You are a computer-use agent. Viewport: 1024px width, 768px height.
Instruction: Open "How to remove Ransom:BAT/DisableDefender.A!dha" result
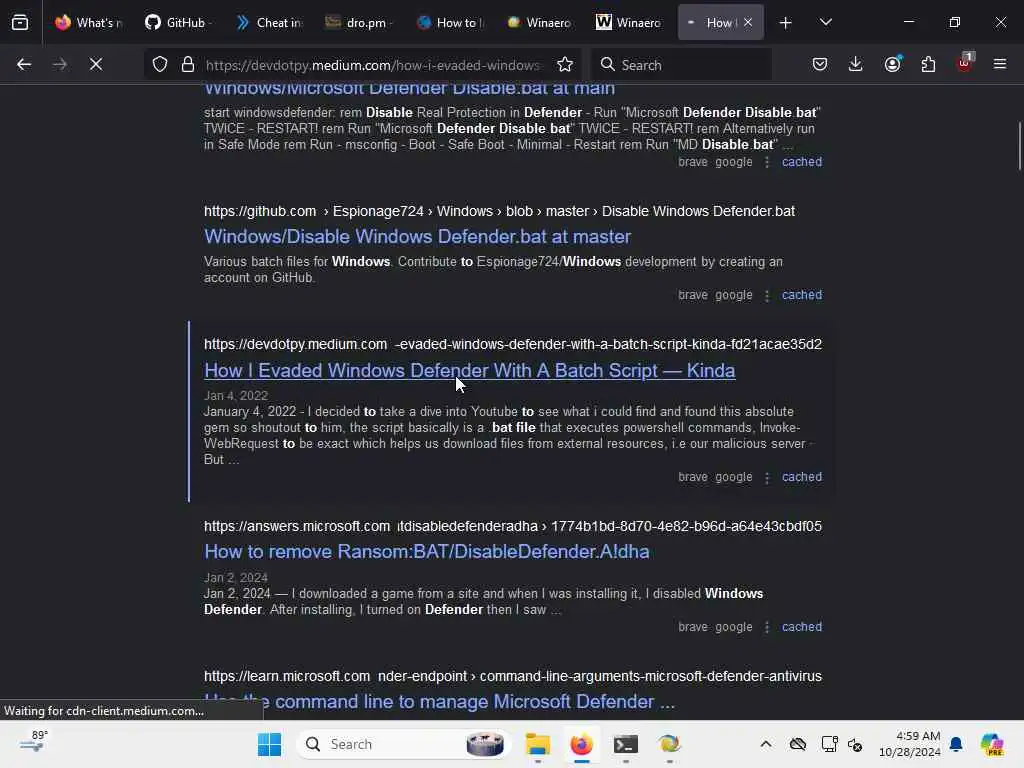[426, 551]
